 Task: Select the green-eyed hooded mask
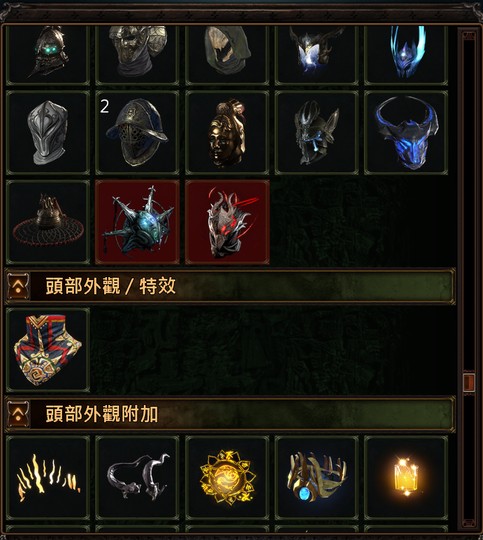coord(48,53)
